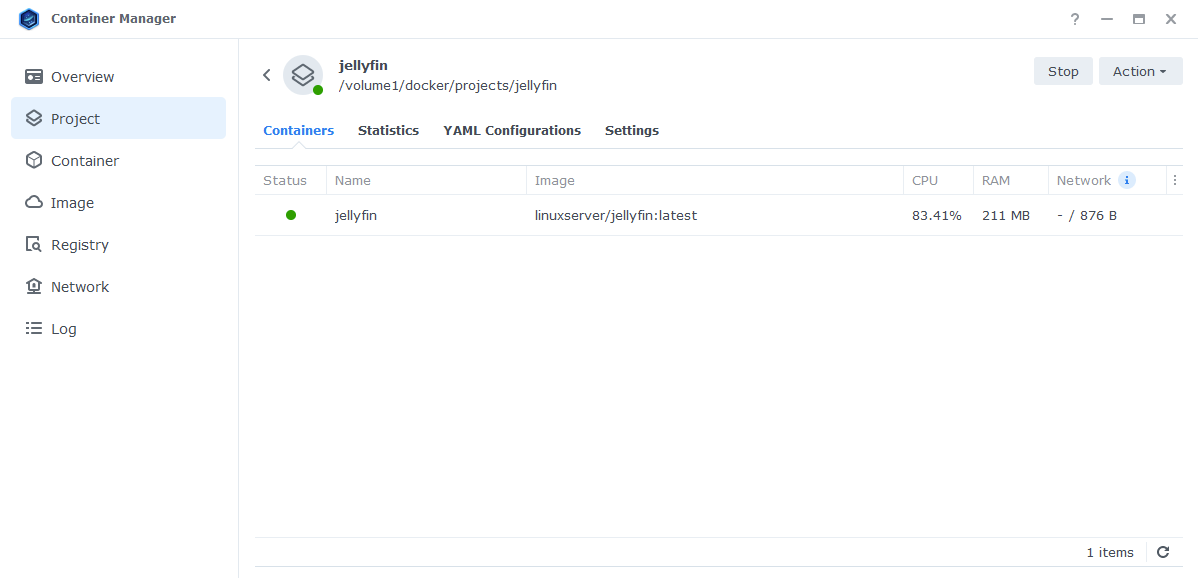Switch to the Statistics tab
1198x578 pixels.
point(388,130)
